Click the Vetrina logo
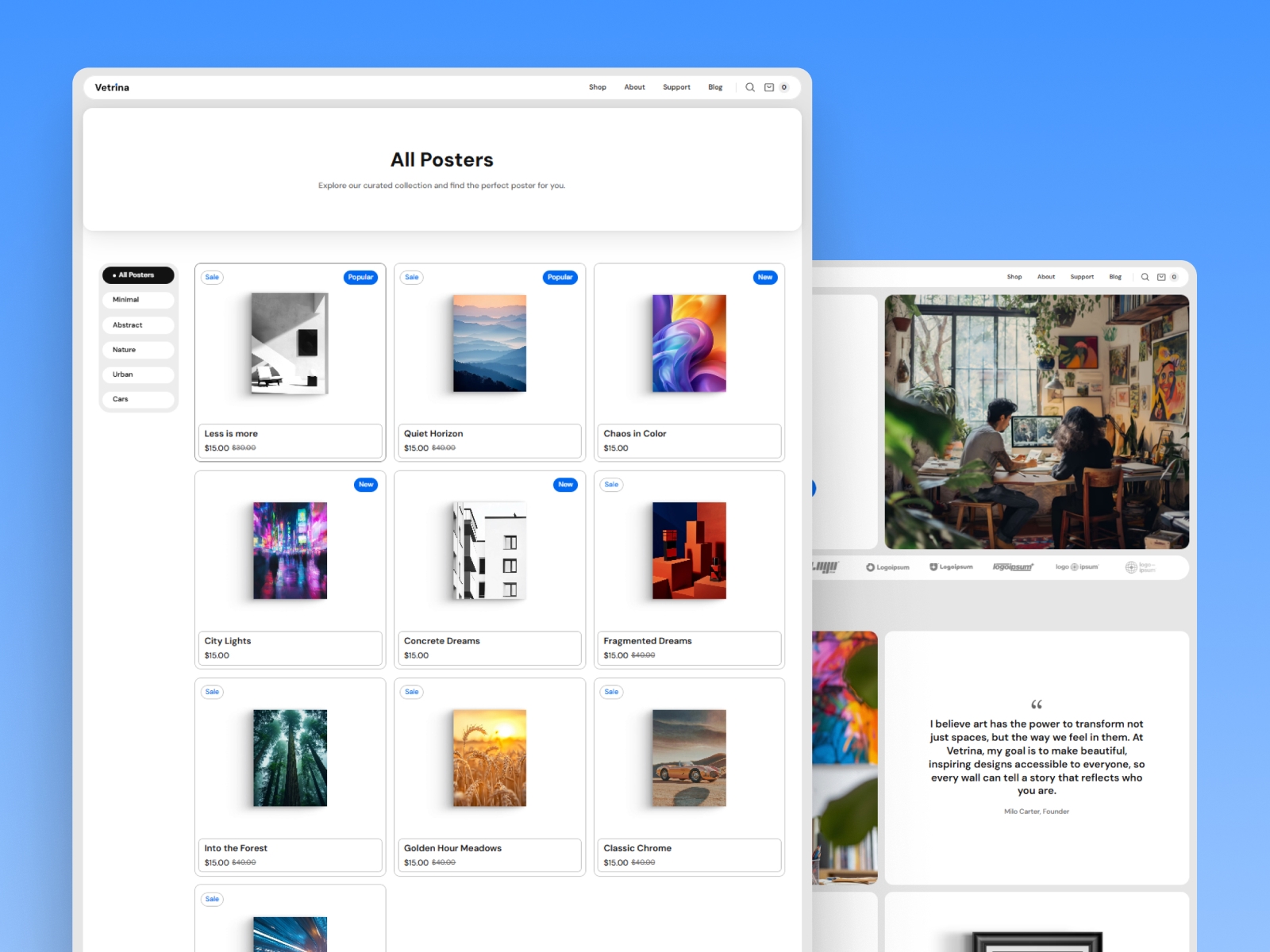 pos(112,87)
